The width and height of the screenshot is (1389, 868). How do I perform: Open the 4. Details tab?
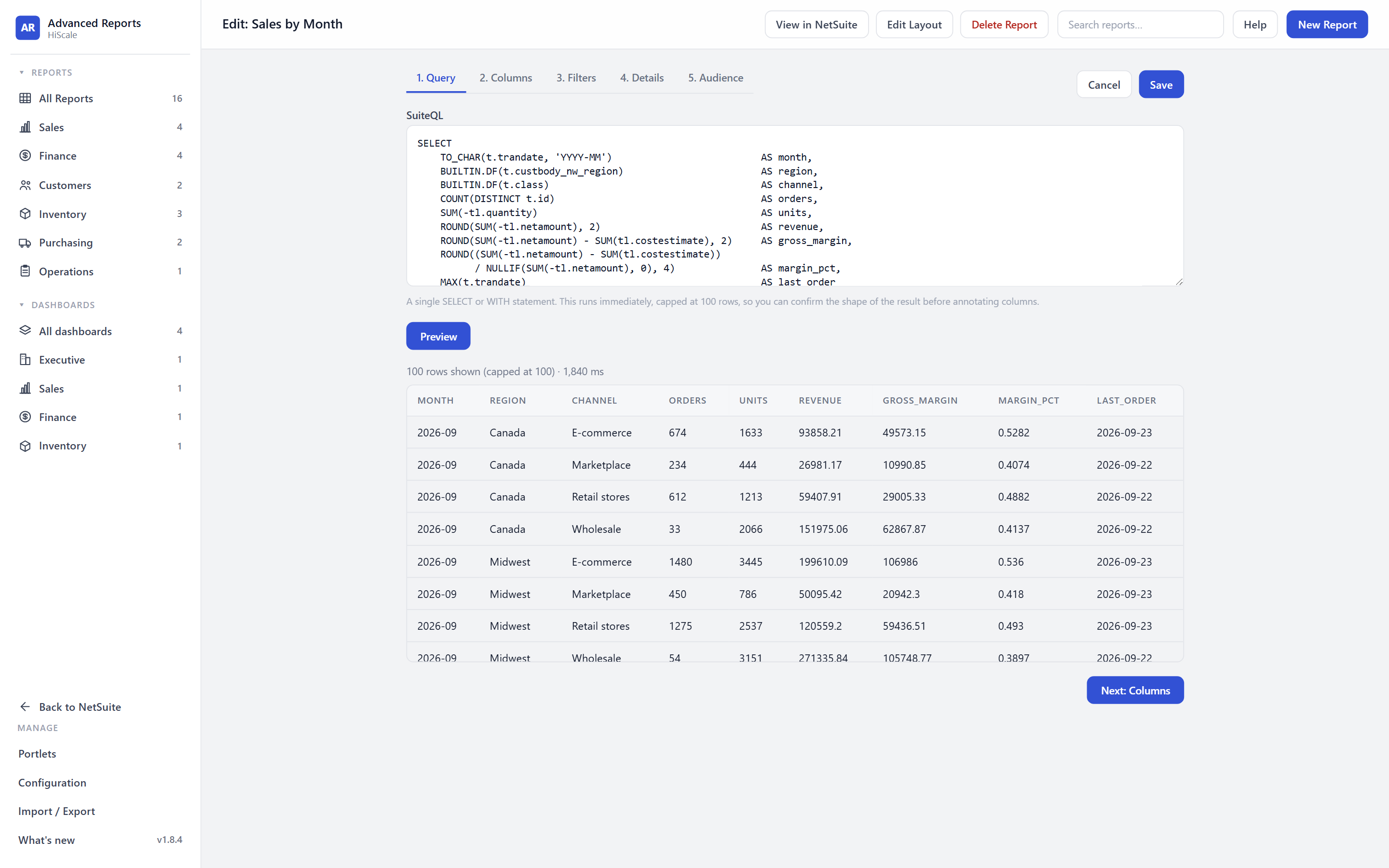[x=642, y=78]
